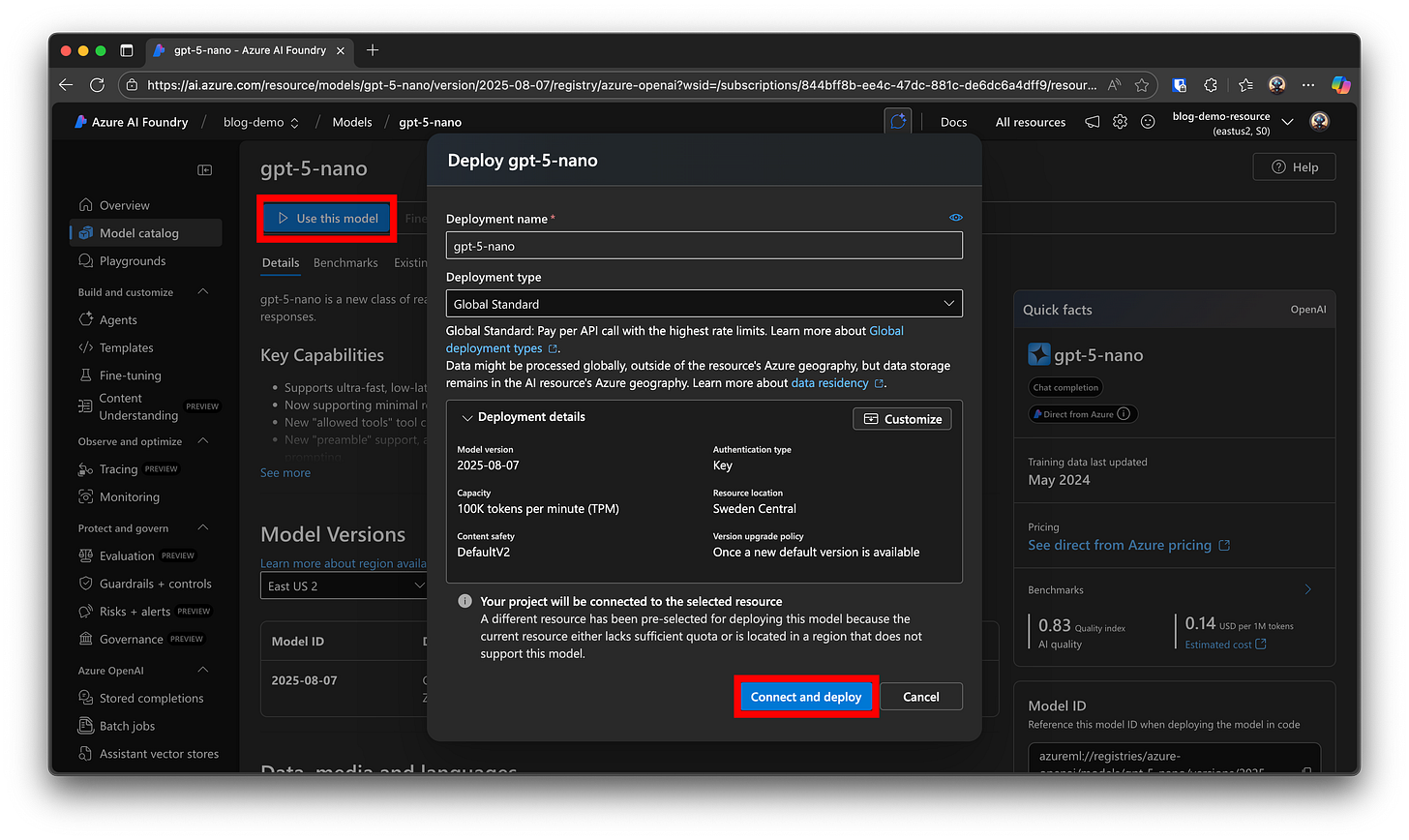Go to Models in the breadcrumb

352,123
